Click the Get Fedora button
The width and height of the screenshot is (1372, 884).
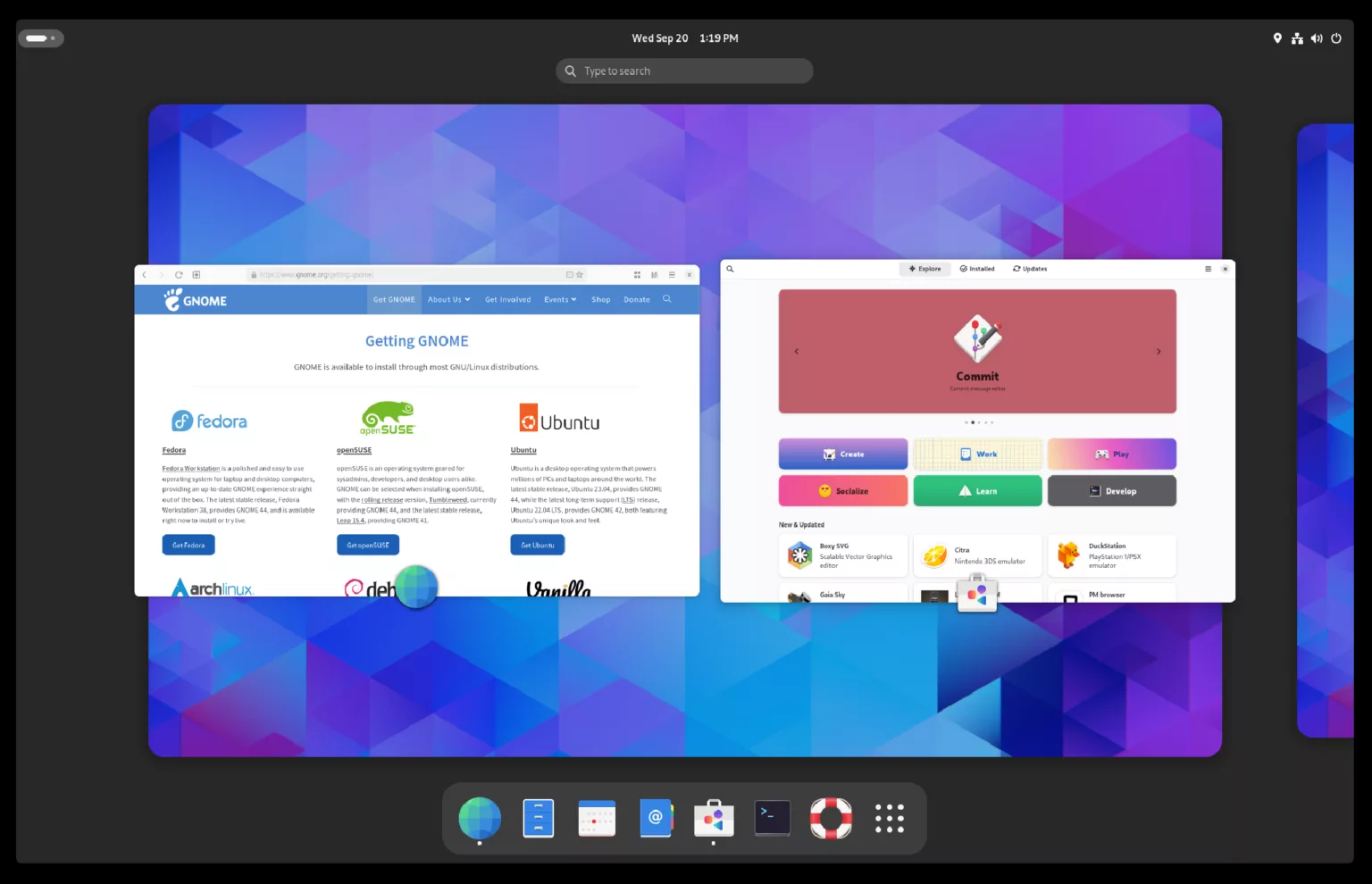[188, 545]
